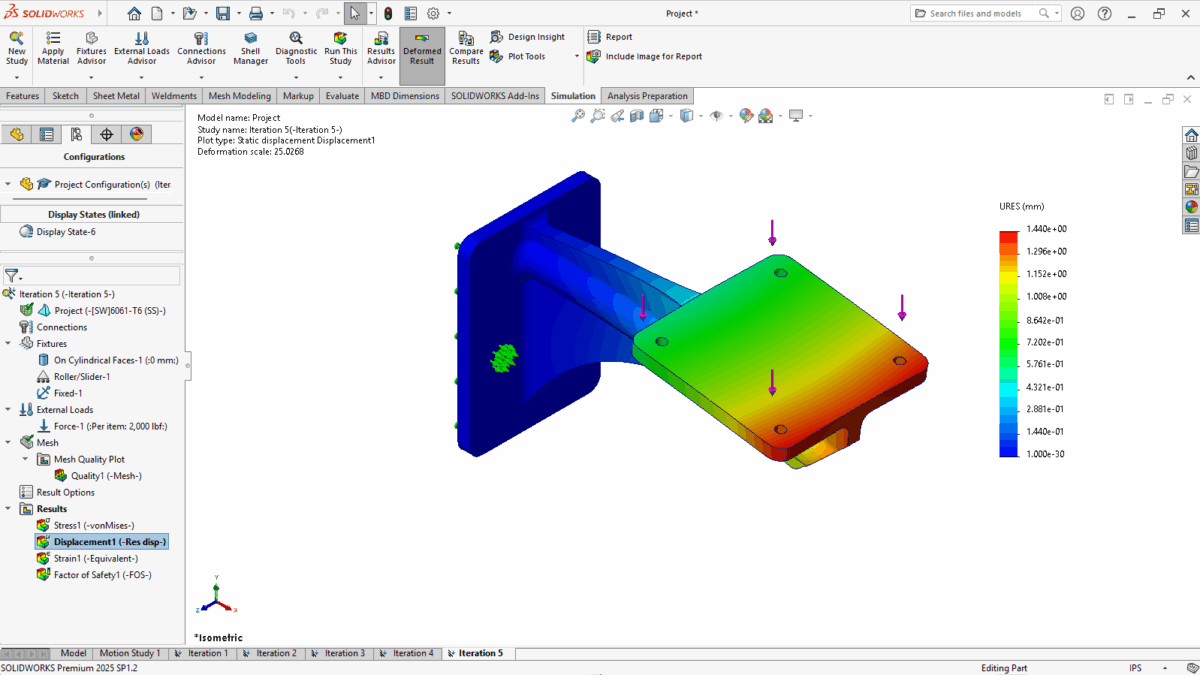Click the Fixtures Advisor icon
This screenshot has height=675, width=1200.
91,38
